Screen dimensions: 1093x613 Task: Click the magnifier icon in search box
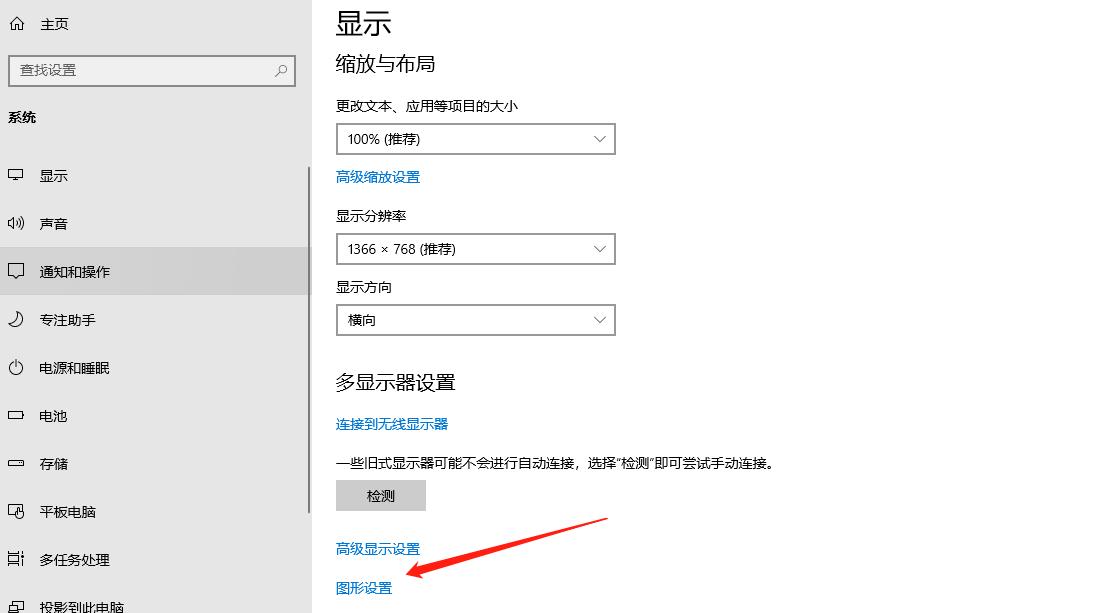pos(281,71)
